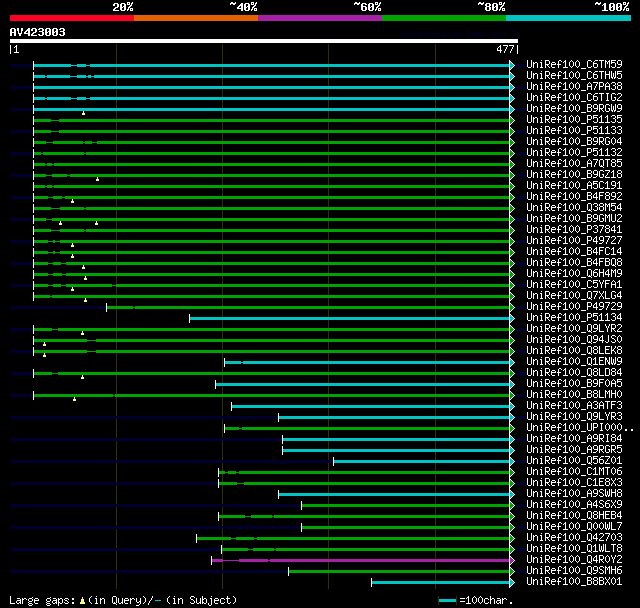Click the cyan 100char scale bar legend
Viewport: 640px width, 608px height.
[x=448, y=600]
